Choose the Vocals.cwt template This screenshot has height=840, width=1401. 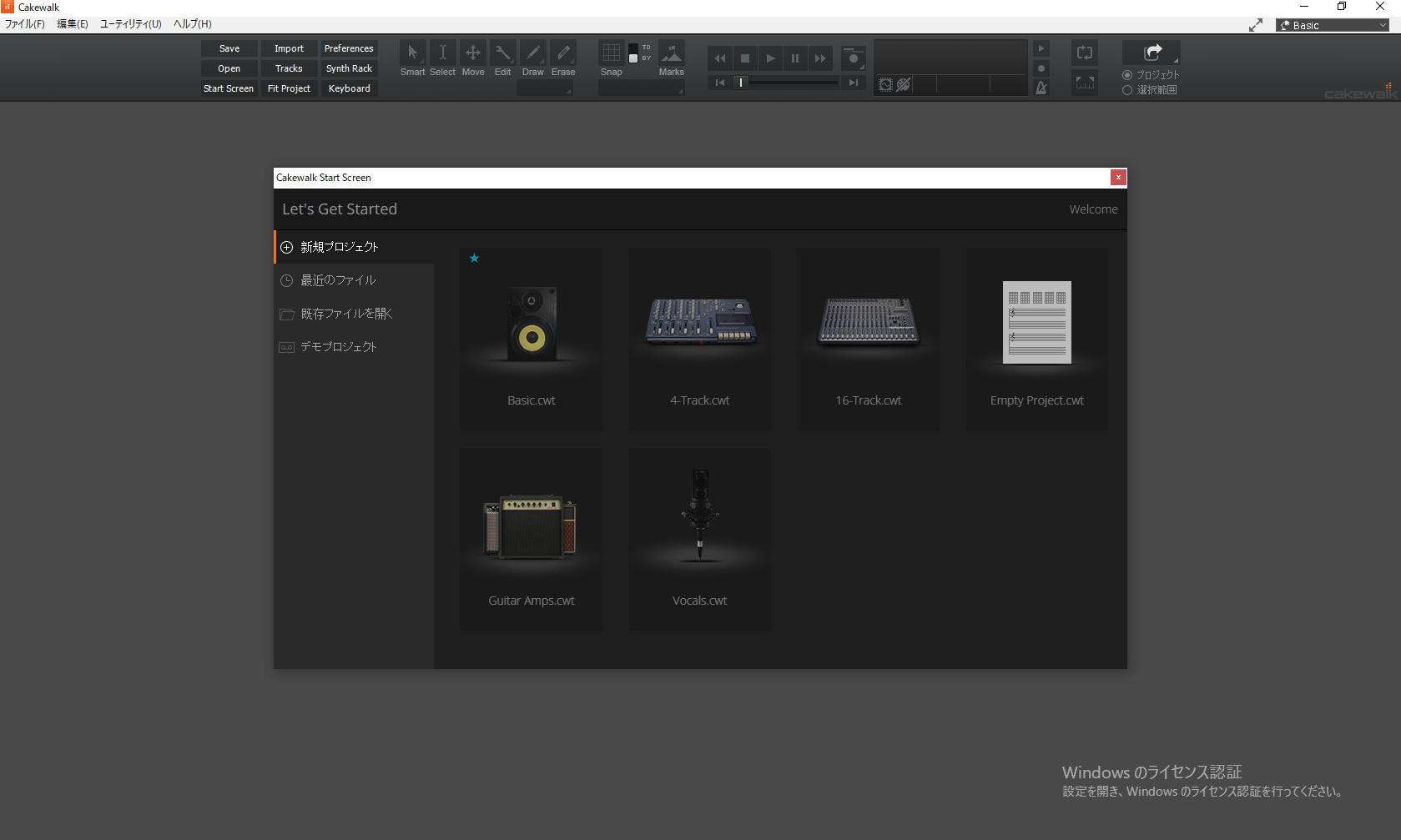(x=700, y=539)
